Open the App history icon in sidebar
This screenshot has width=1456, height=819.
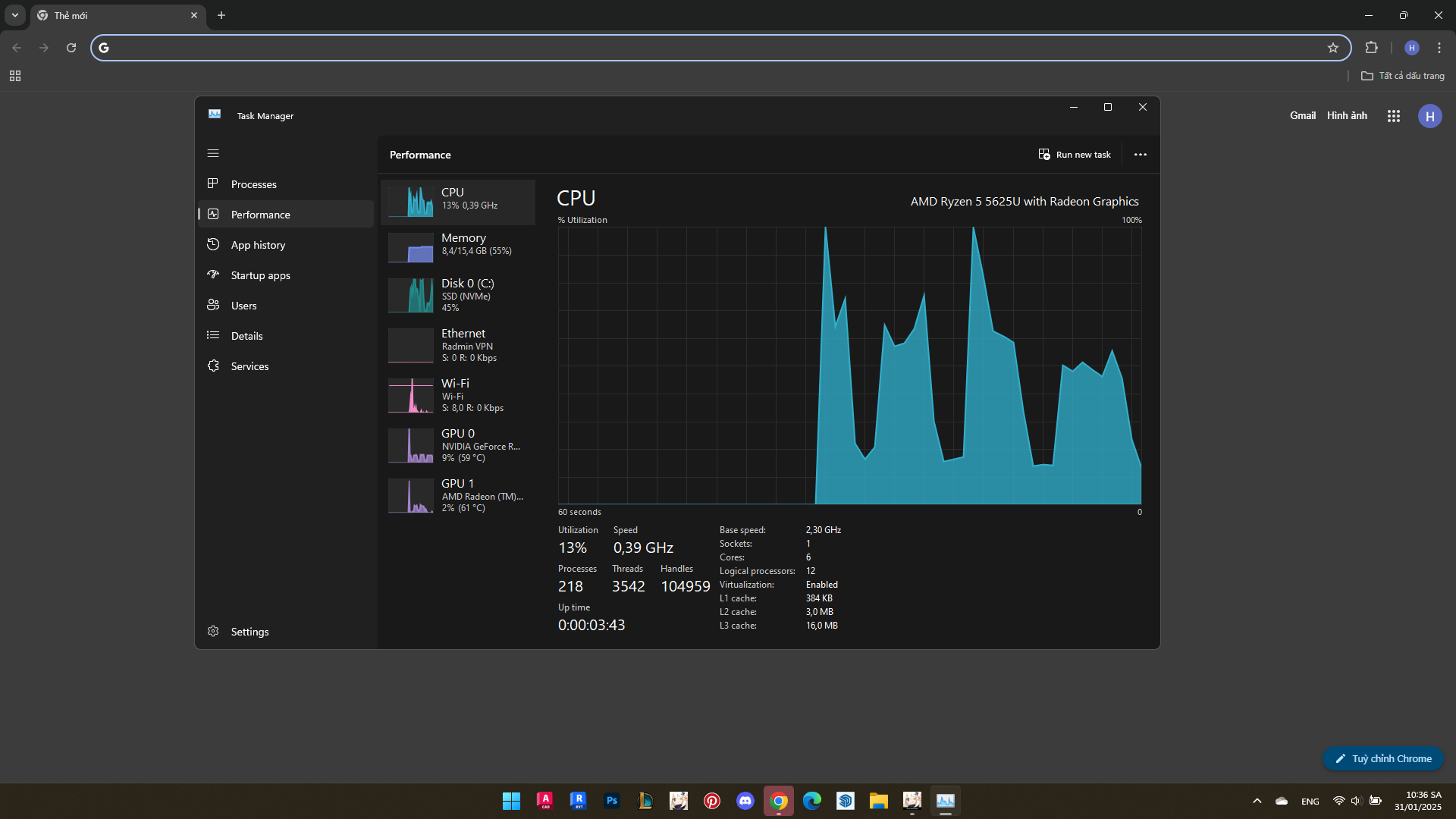[213, 244]
